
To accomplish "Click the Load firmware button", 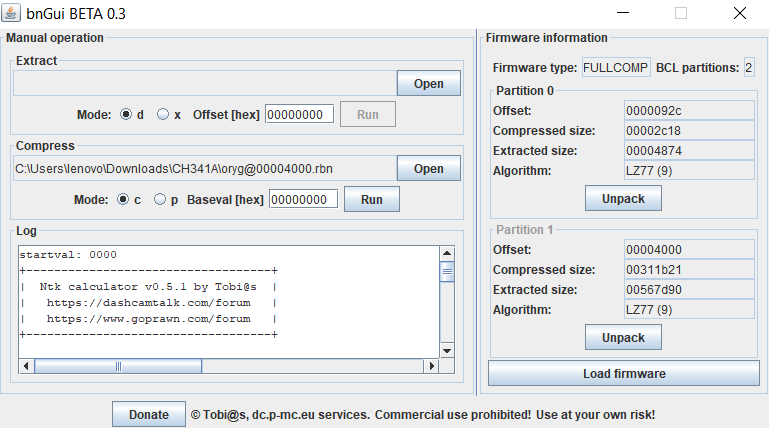I will (x=623, y=374).
